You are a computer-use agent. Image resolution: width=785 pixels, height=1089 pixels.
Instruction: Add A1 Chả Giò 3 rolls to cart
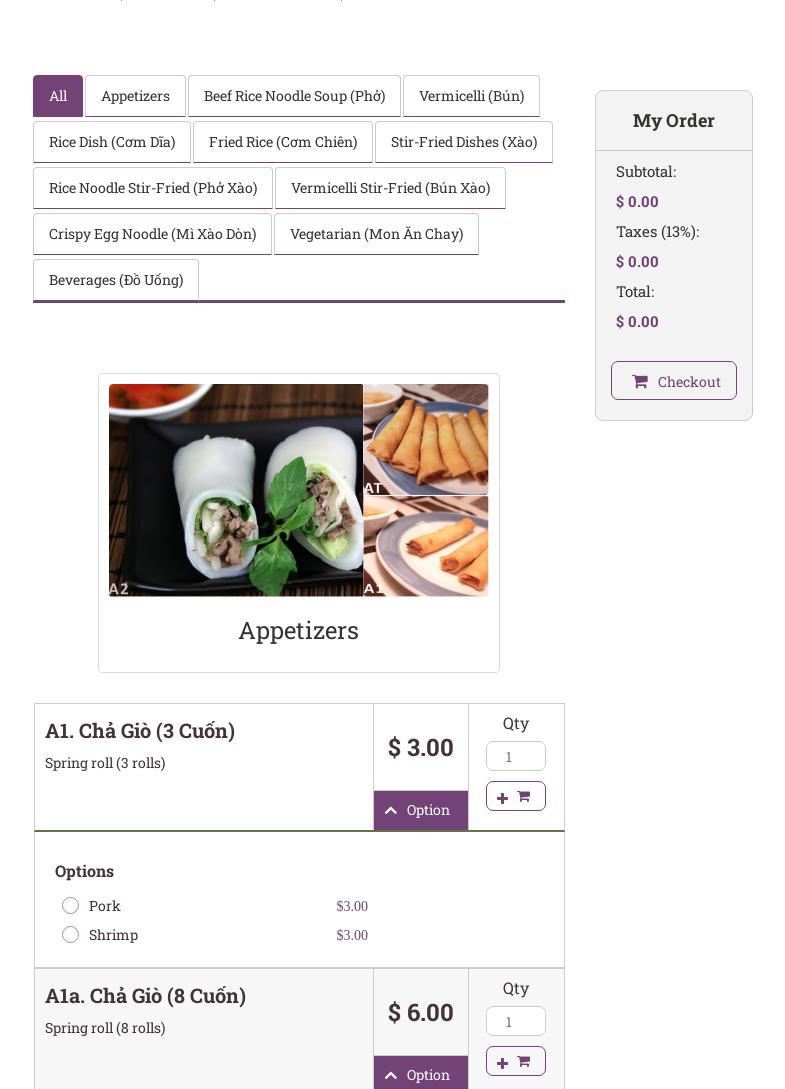[x=515, y=797]
